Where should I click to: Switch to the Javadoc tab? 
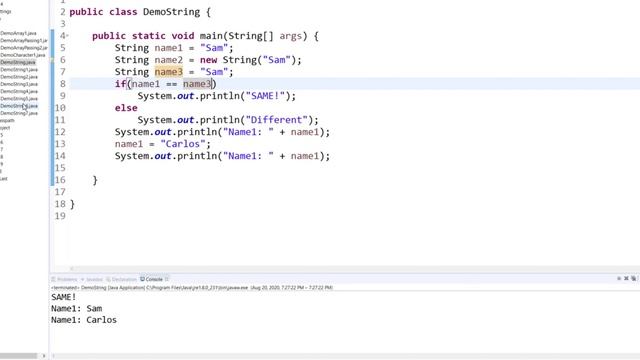coord(91,279)
